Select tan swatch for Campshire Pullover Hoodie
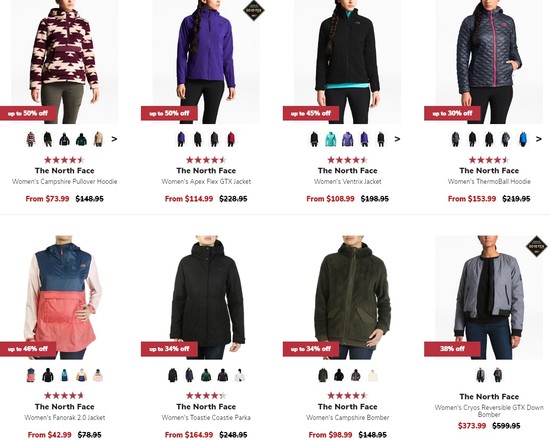550x440 pixels. [x=98, y=139]
